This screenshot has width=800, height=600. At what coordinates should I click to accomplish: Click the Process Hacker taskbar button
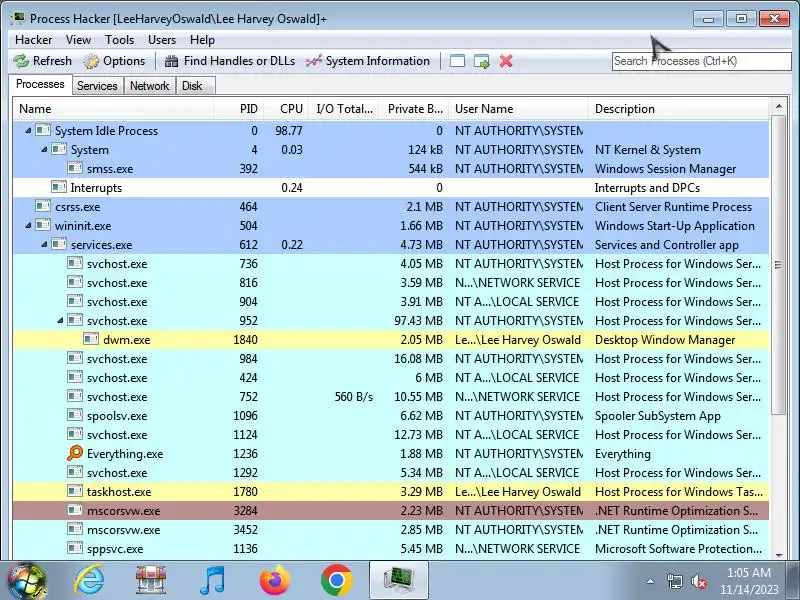click(399, 581)
